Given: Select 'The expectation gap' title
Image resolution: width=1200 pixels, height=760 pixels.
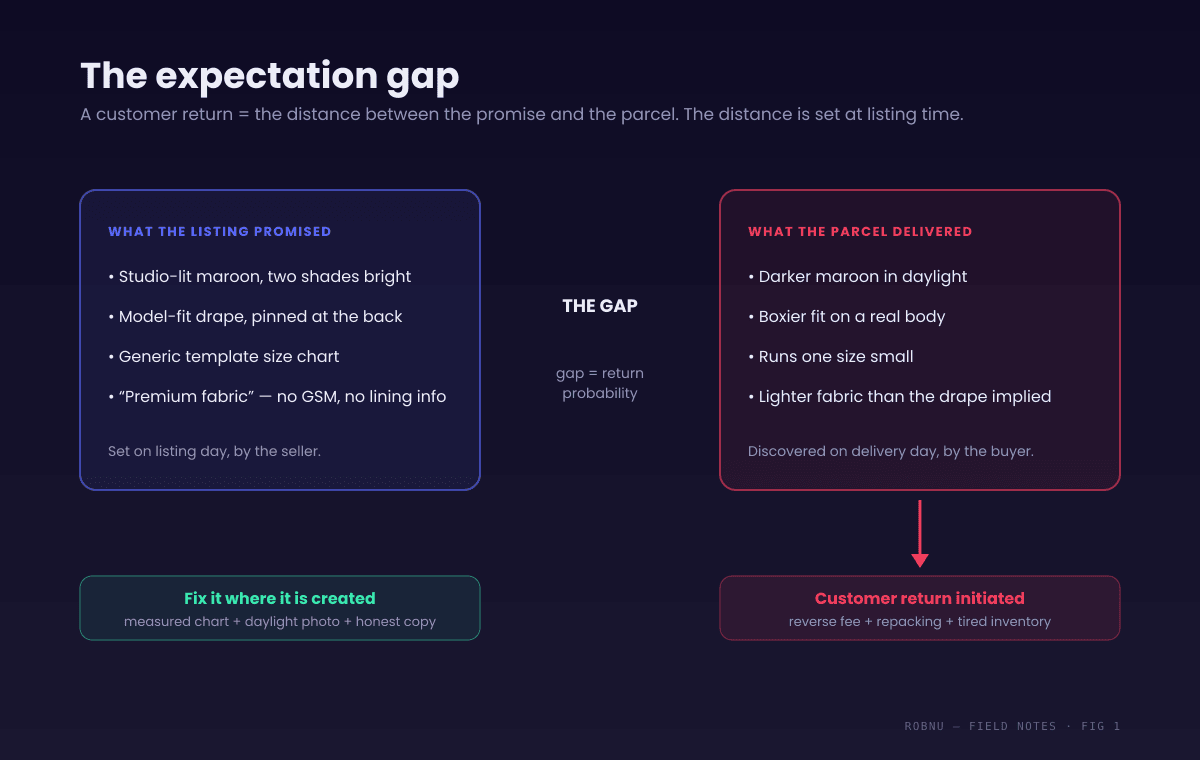Looking at the screenshot, I should (270, 76).
